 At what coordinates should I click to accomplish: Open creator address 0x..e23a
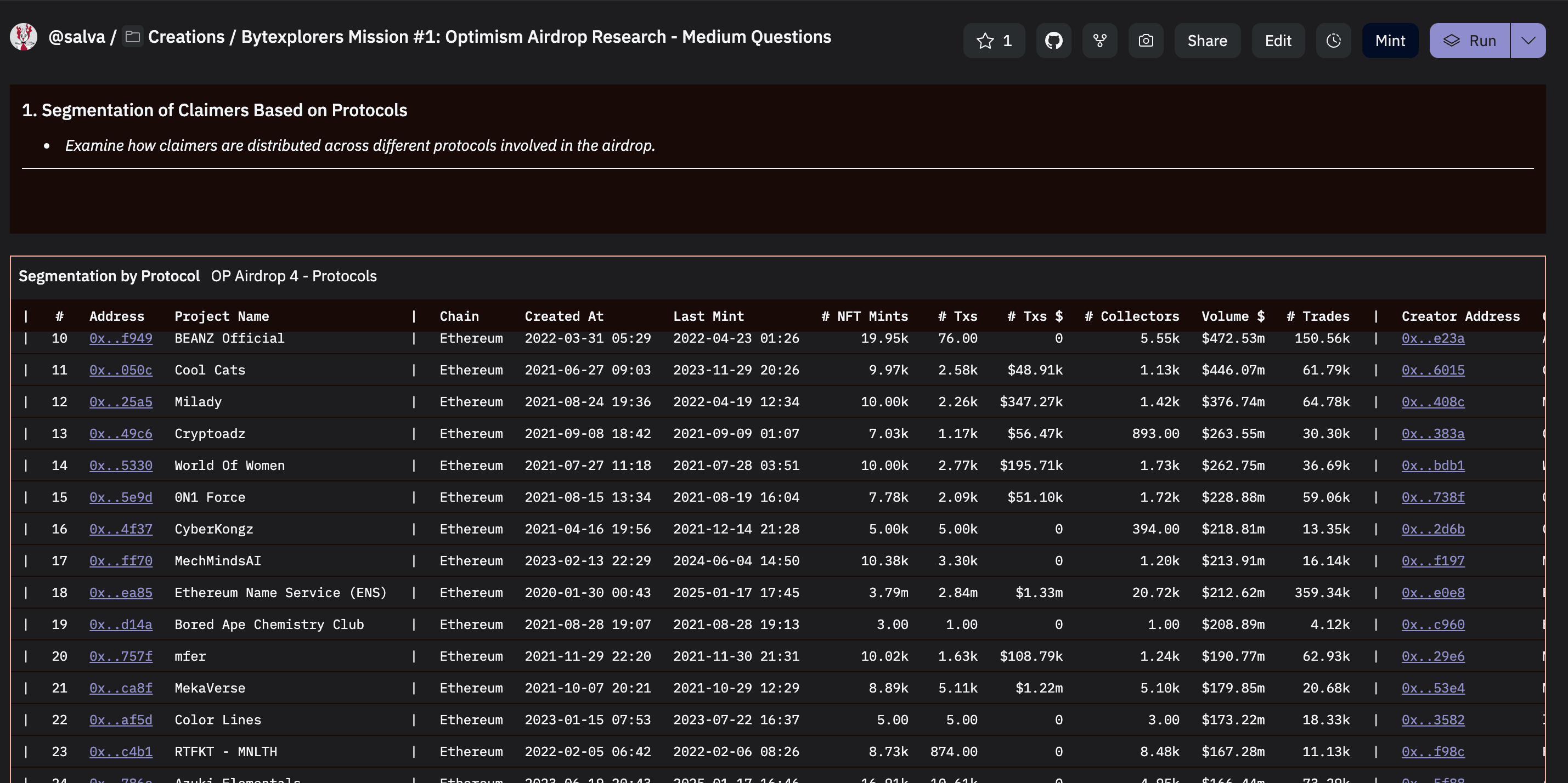(x=1433, y=338)
